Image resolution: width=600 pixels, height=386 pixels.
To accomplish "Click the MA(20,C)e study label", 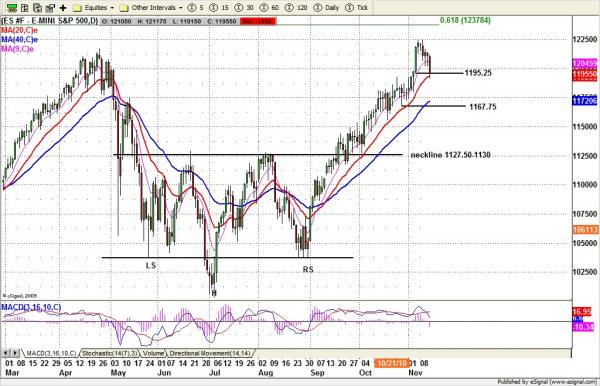I will [x=19, y=30].
